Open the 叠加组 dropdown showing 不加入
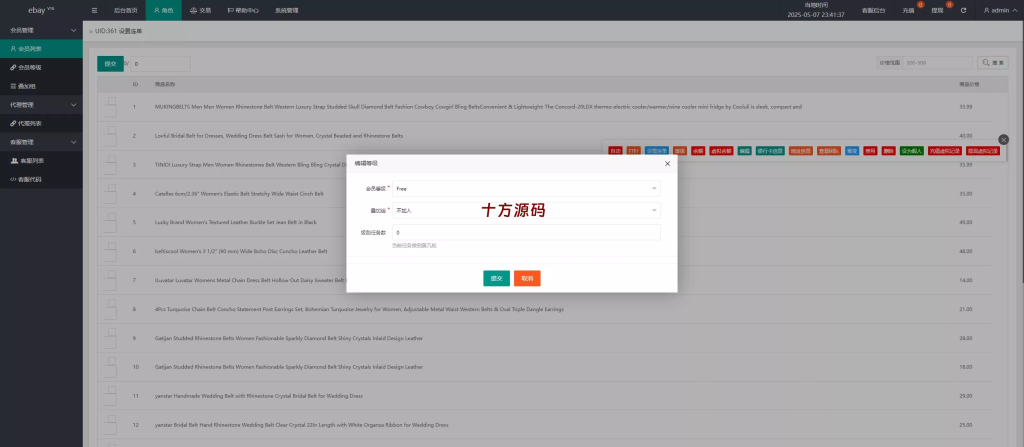This screenshot has width=1024, height=447. click(x=526, y=210)
